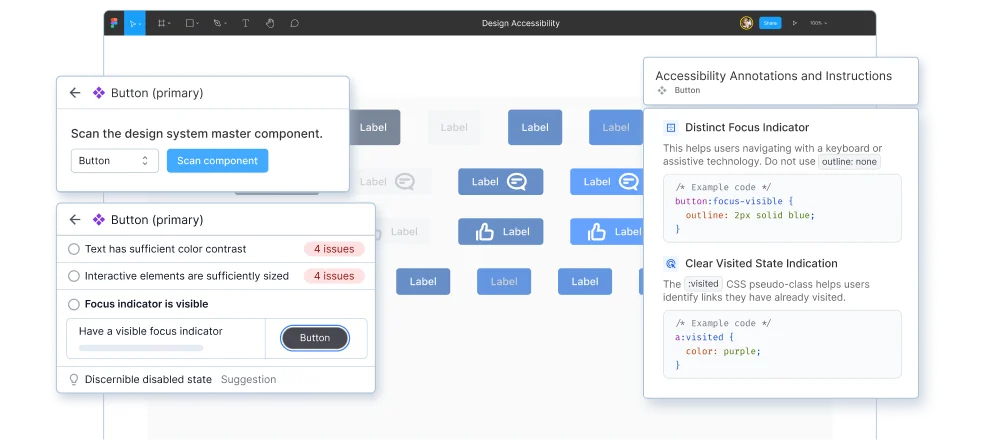Select the Hand tool
The height and width of the screenshot is (440, 1002).
pyautogui.click(x=269, y=23)
